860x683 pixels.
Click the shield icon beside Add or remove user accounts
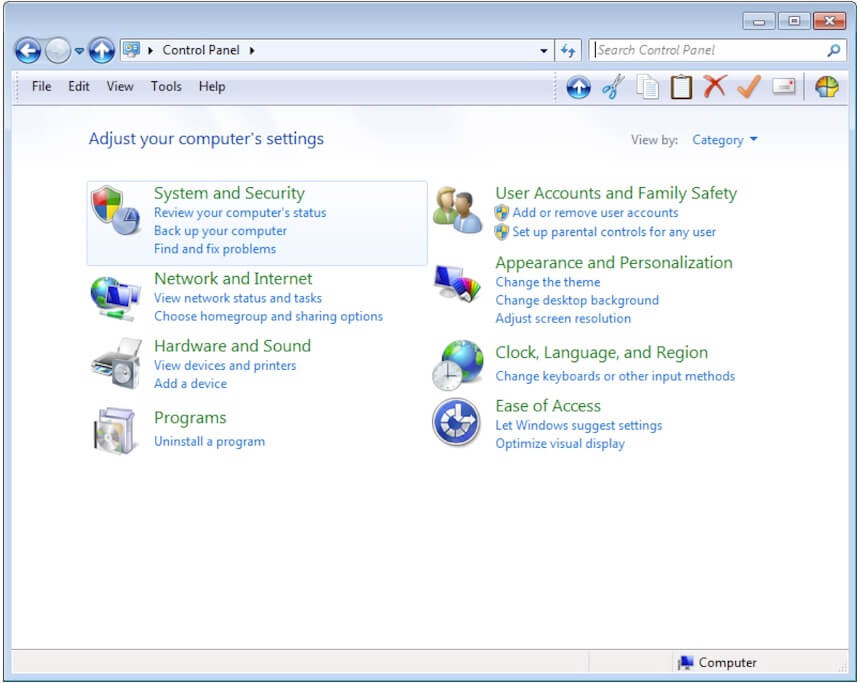click(501, 213)
